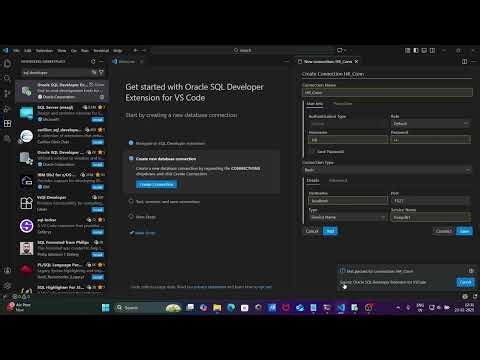Go back using title bar arrow
480x360 pixels.
point(135,50)
